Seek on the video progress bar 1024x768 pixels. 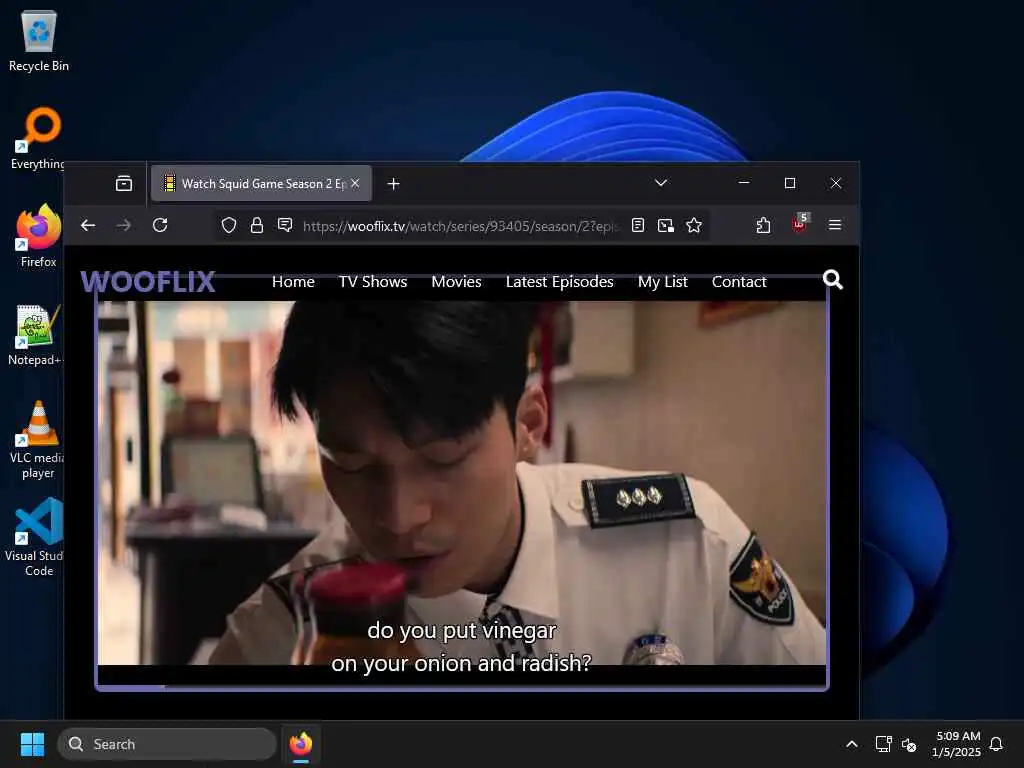(462, 686)
